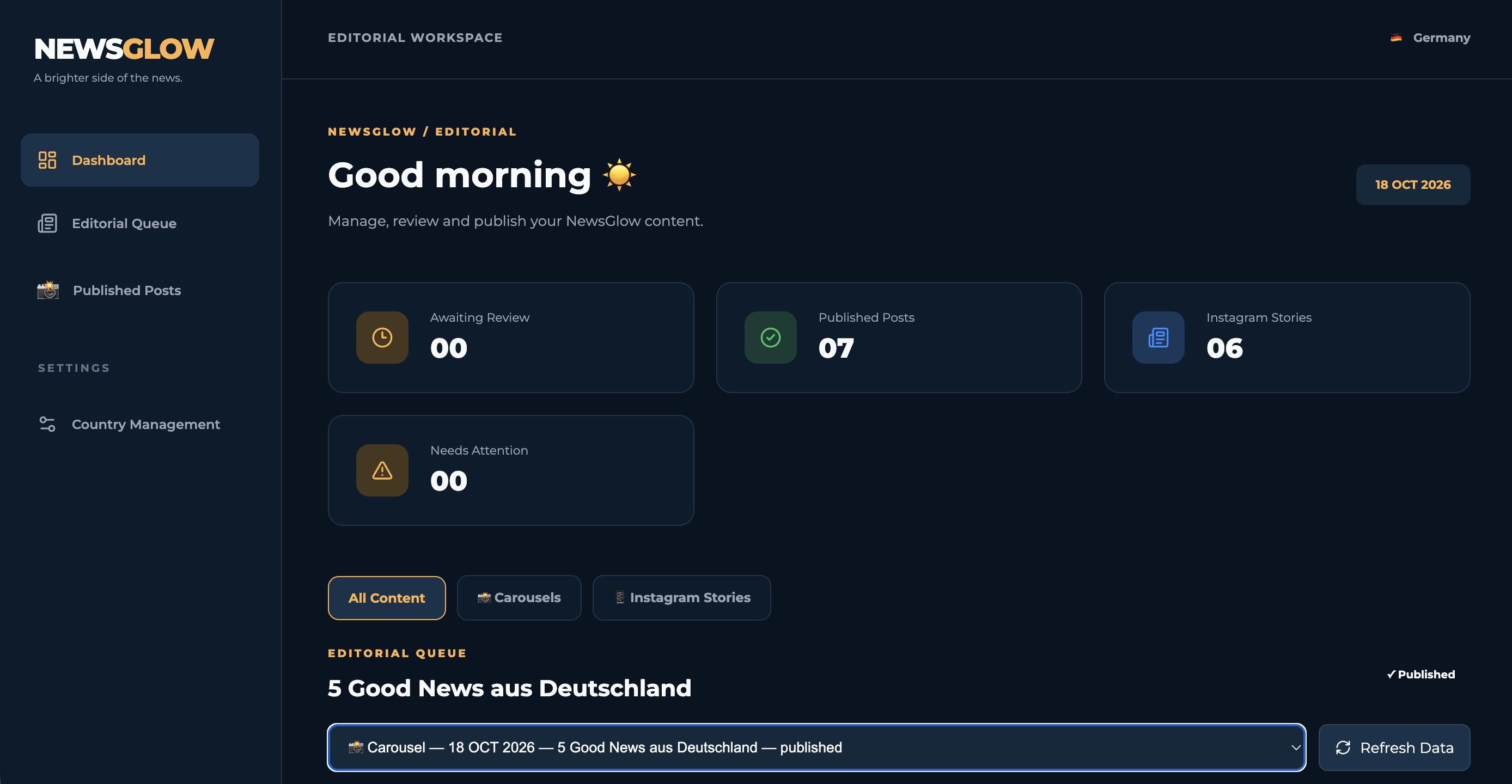The width and height of the screenshot is (1512, 784).
Task: Click the 'EDITORIAL WORKSPACE' header text
Action: point(415,38)
